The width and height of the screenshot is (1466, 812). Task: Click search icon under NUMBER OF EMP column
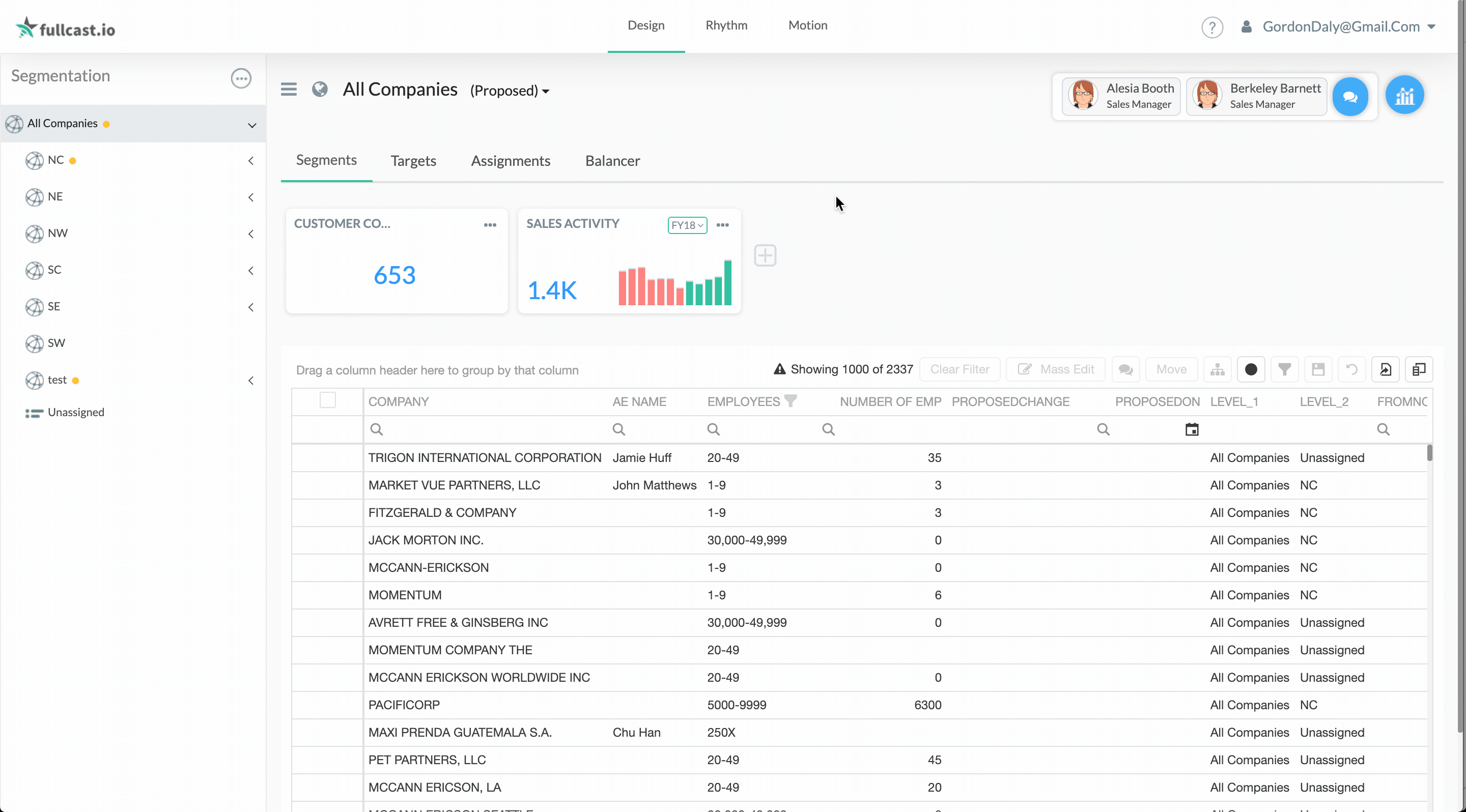pos(828,429)
